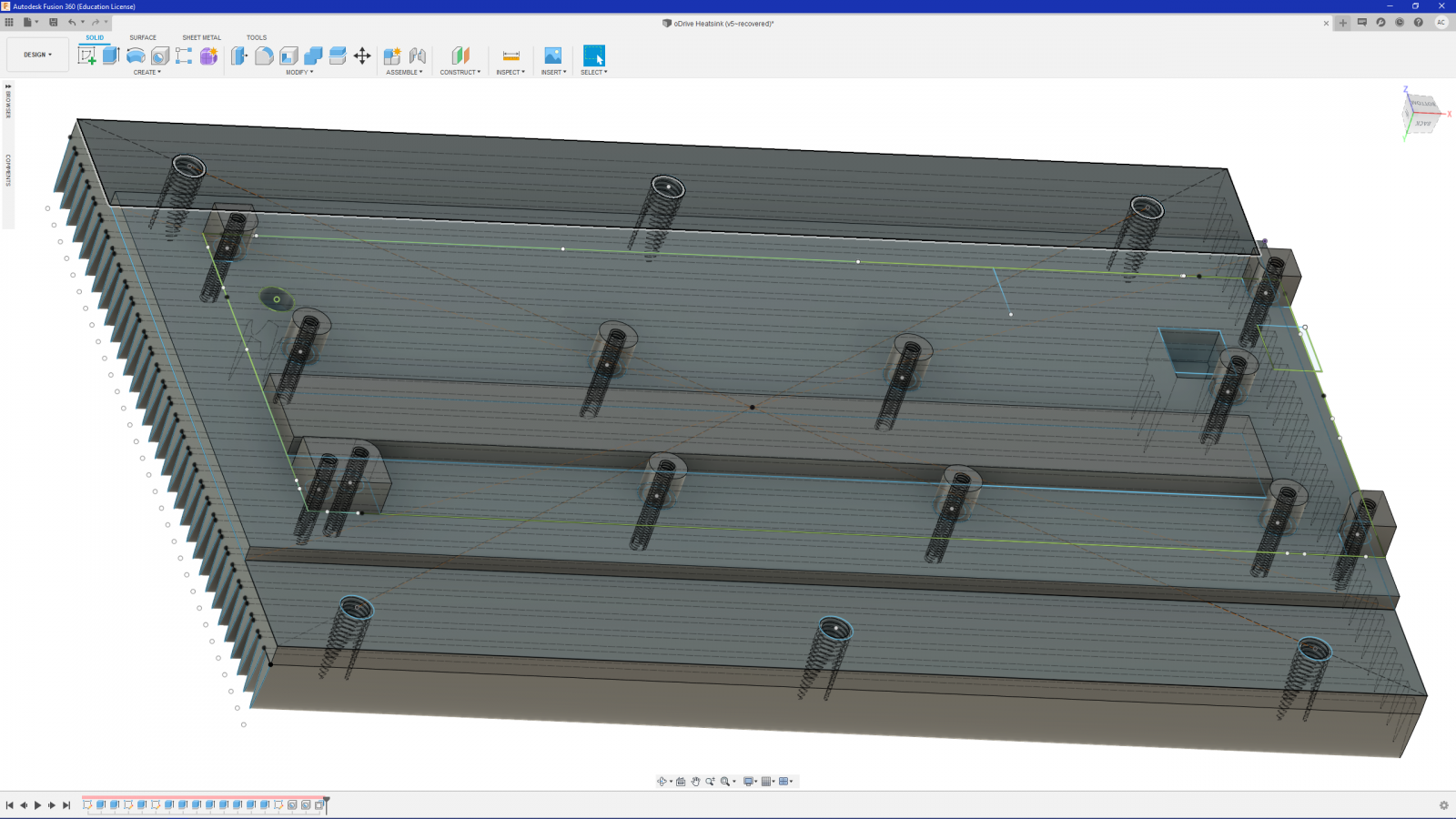Select the Measure tool
The width and height of the screenshot is (1456, 819).
[511, 56]
